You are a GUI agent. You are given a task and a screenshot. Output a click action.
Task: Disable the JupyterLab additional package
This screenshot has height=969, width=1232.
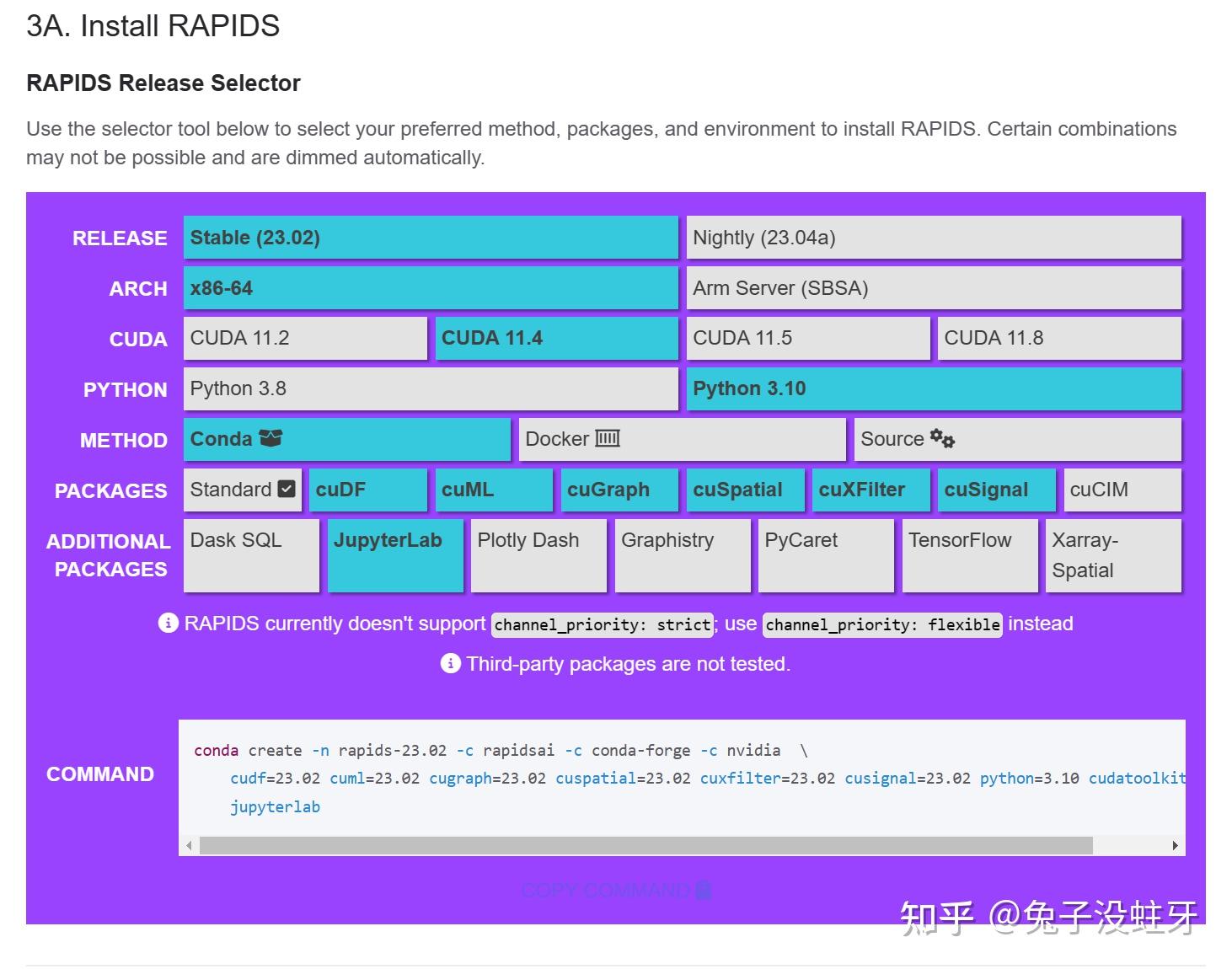[x=394, y=556]
